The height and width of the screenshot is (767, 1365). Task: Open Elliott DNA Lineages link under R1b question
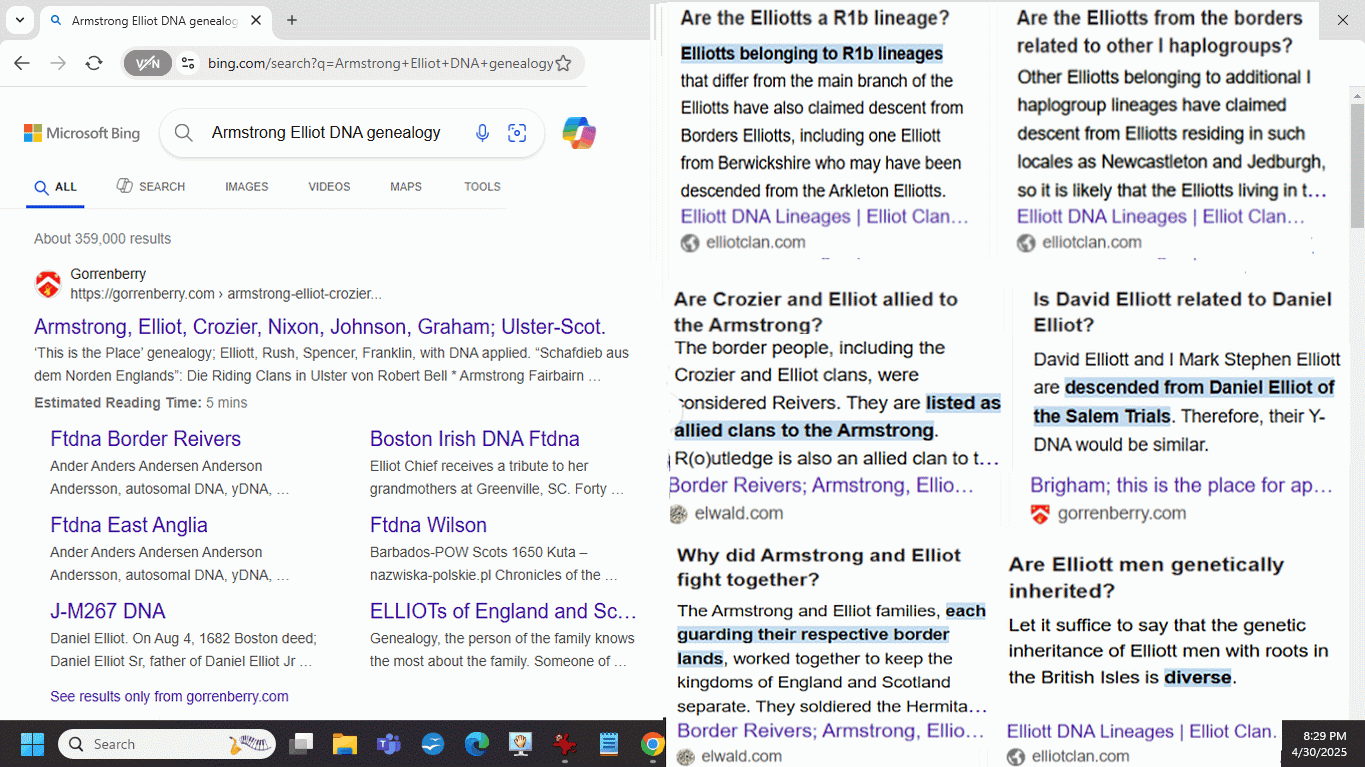824,216
